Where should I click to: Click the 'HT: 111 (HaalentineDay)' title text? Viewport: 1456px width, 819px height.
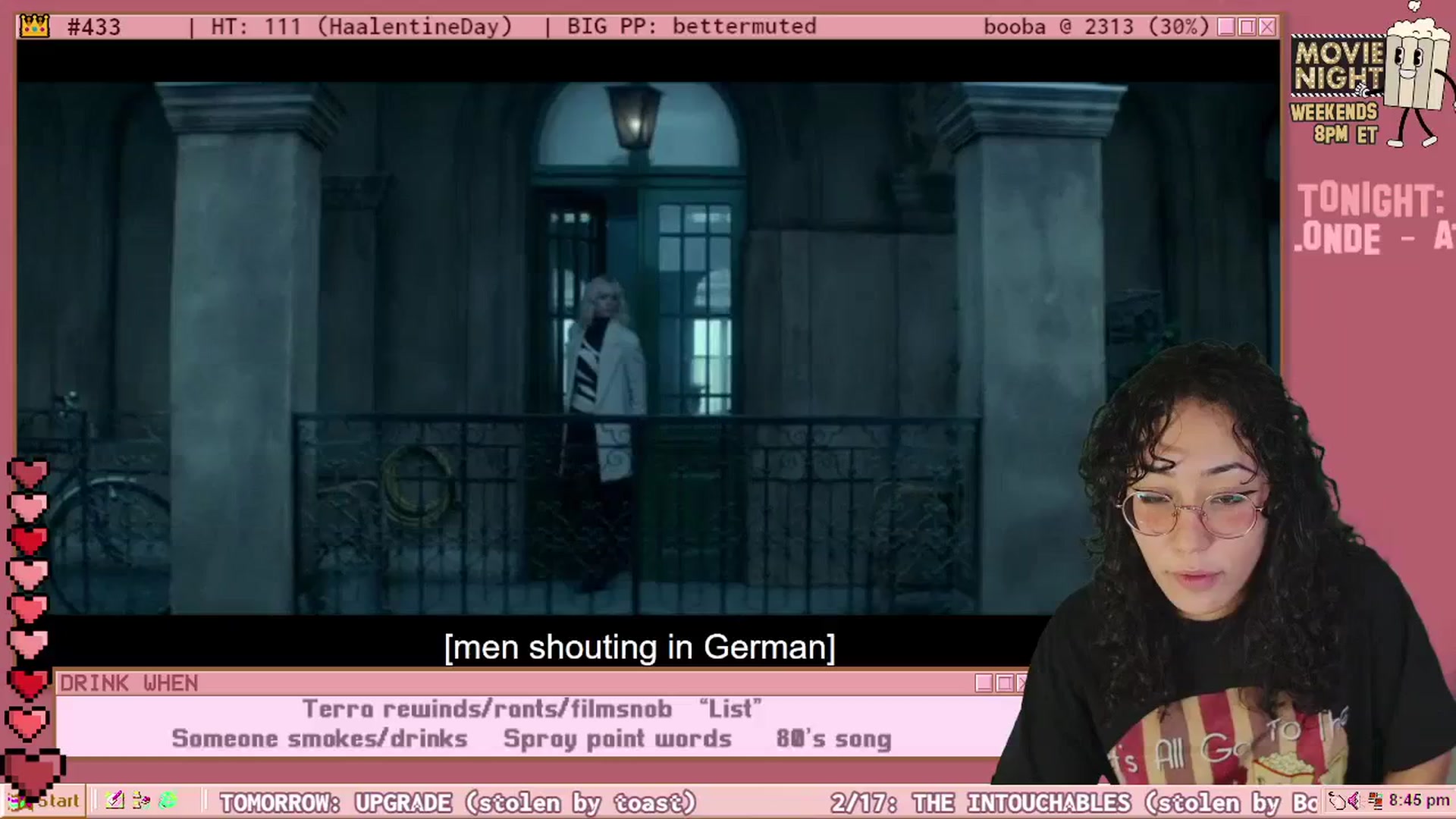coord(362,27)
